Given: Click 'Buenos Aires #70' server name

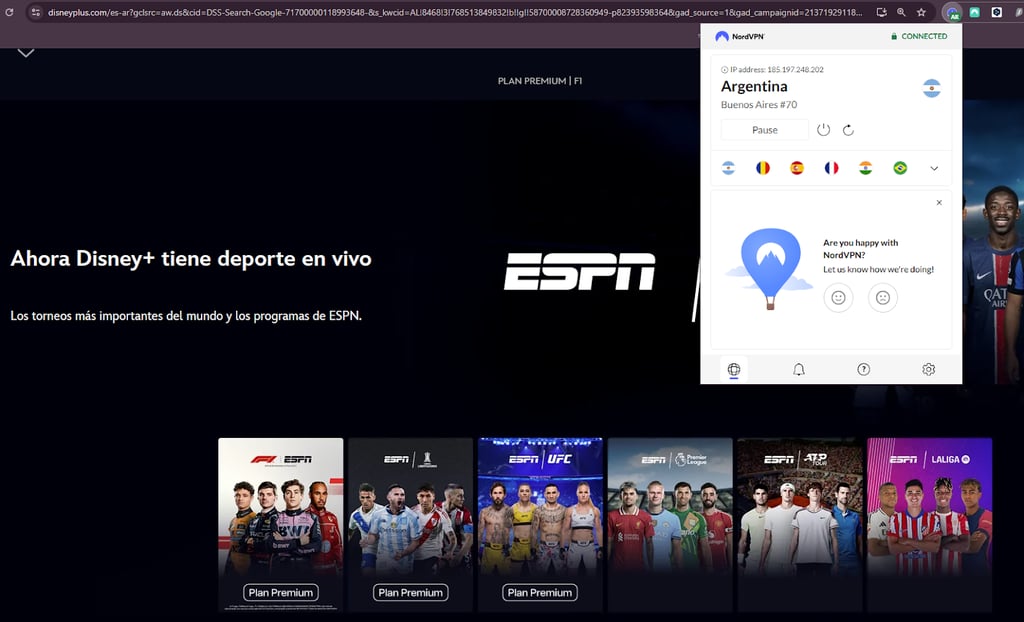Looking at the screenshot, I should (x=759, y=105).
